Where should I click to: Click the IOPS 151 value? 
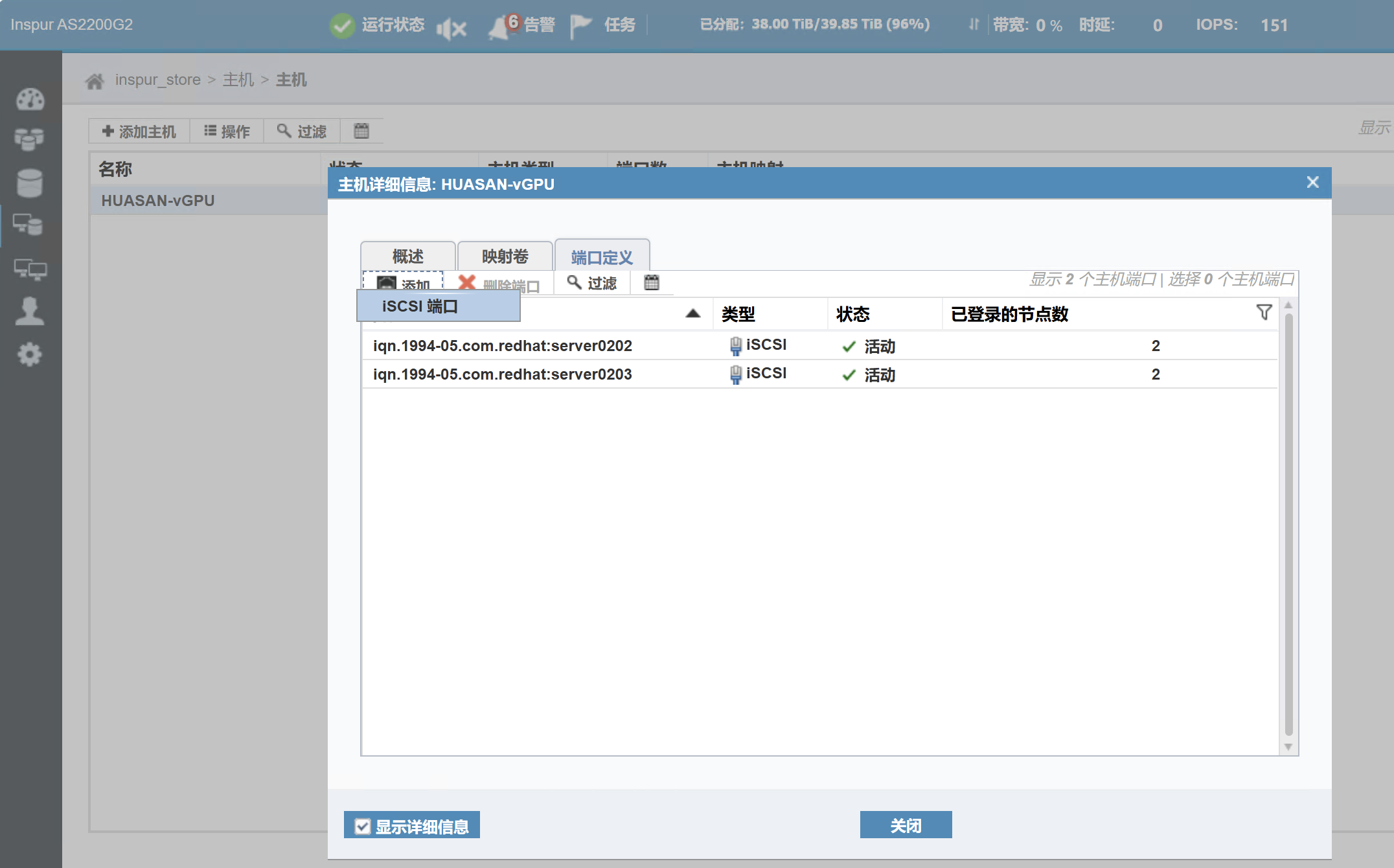coord(1274,25)
